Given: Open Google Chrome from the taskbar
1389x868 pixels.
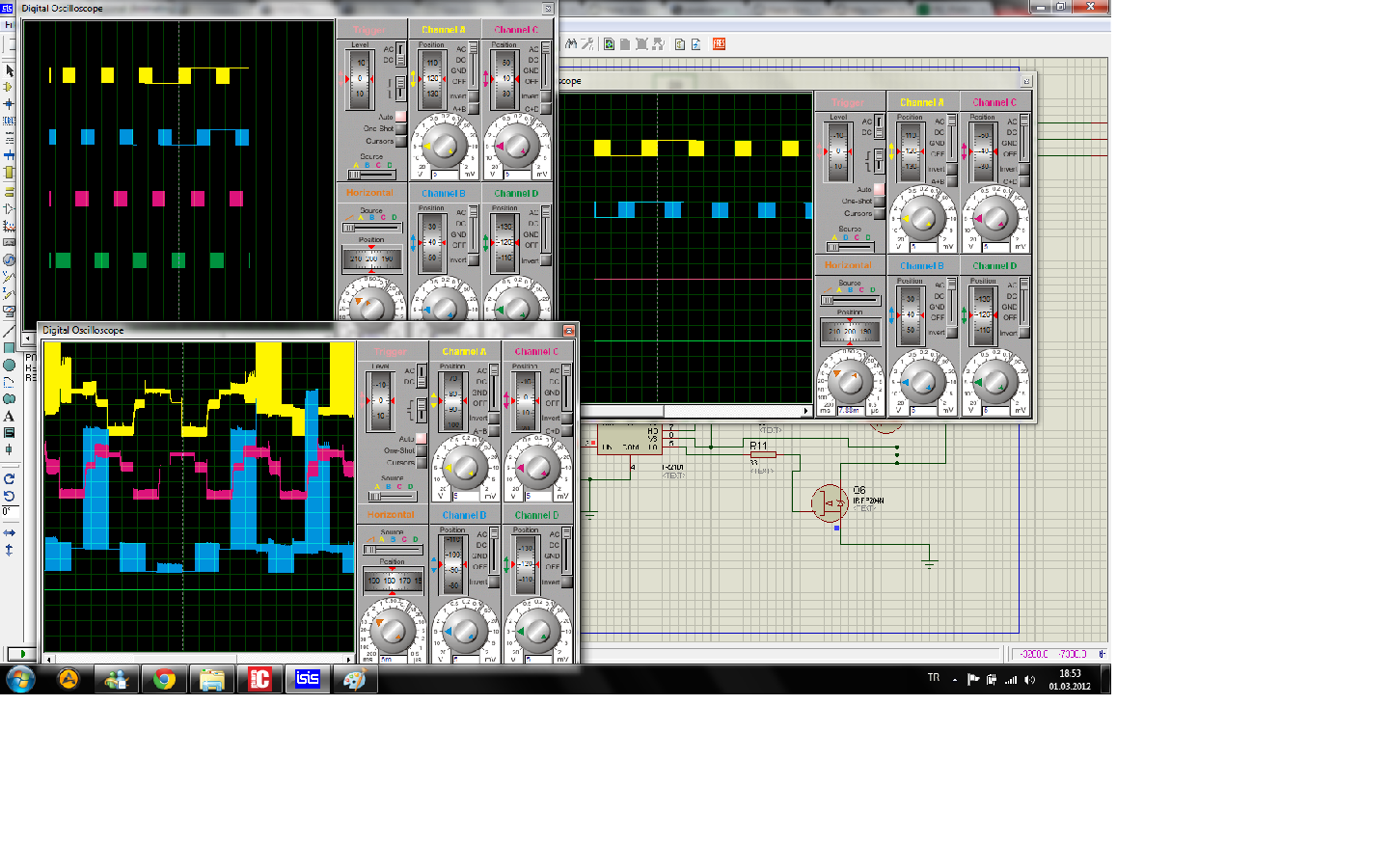Looking at the screenshot, I should point(164,679).
